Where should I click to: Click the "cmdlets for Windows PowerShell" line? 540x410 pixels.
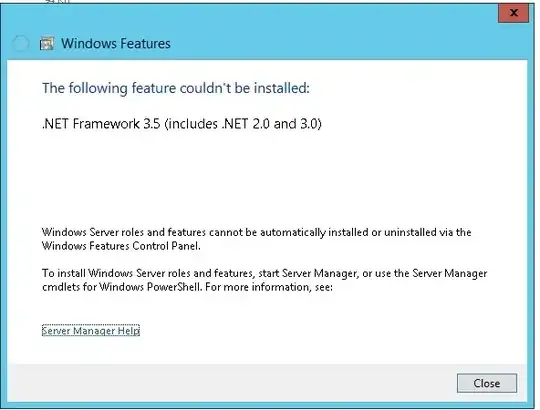pyautogui.click(x=187, y=287)
